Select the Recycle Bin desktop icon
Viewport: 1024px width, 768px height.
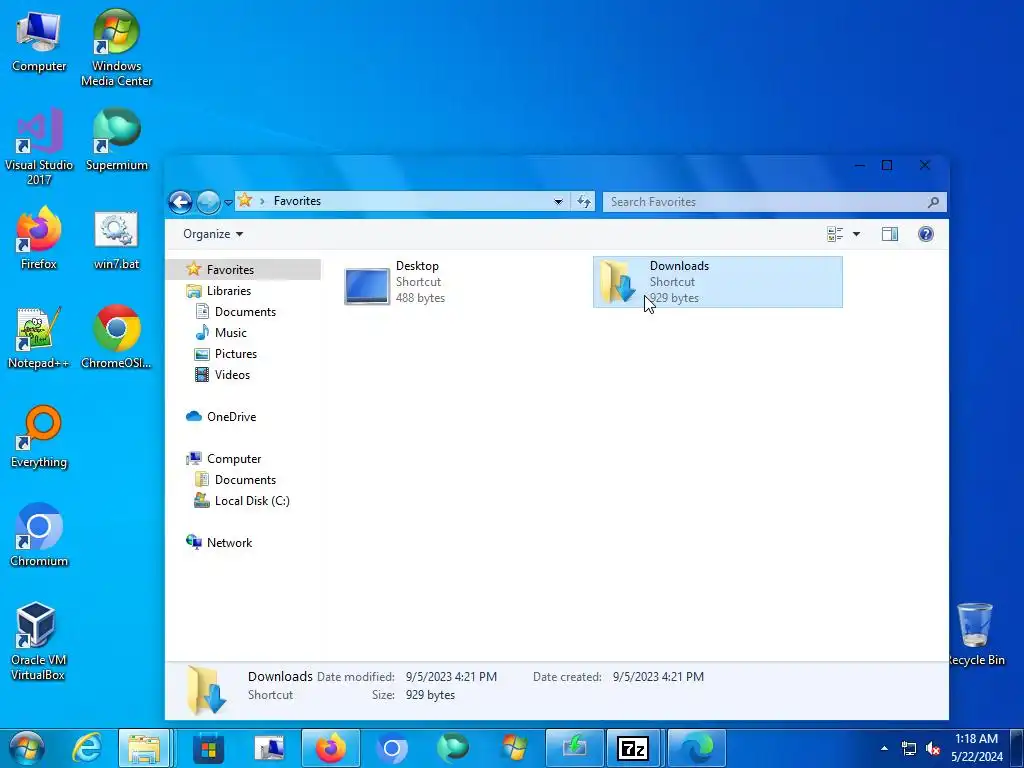coord(975,634)
